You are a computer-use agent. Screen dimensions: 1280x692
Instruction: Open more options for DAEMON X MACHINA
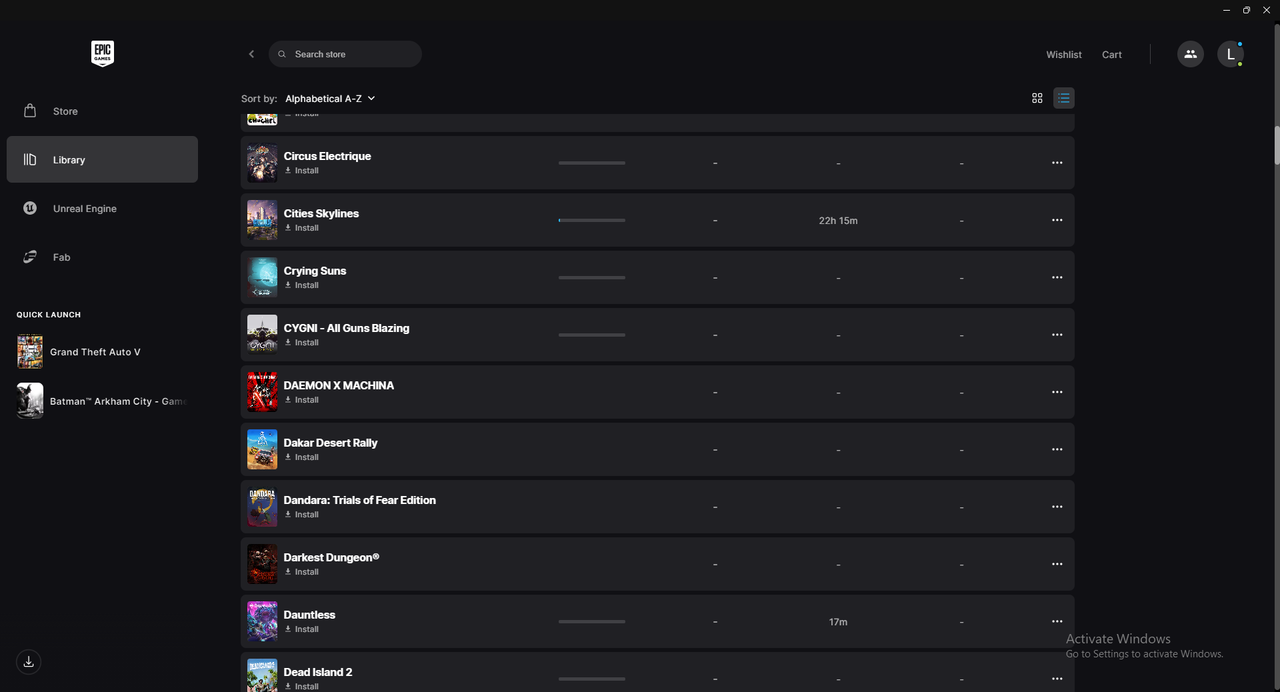pos(1057,392)
